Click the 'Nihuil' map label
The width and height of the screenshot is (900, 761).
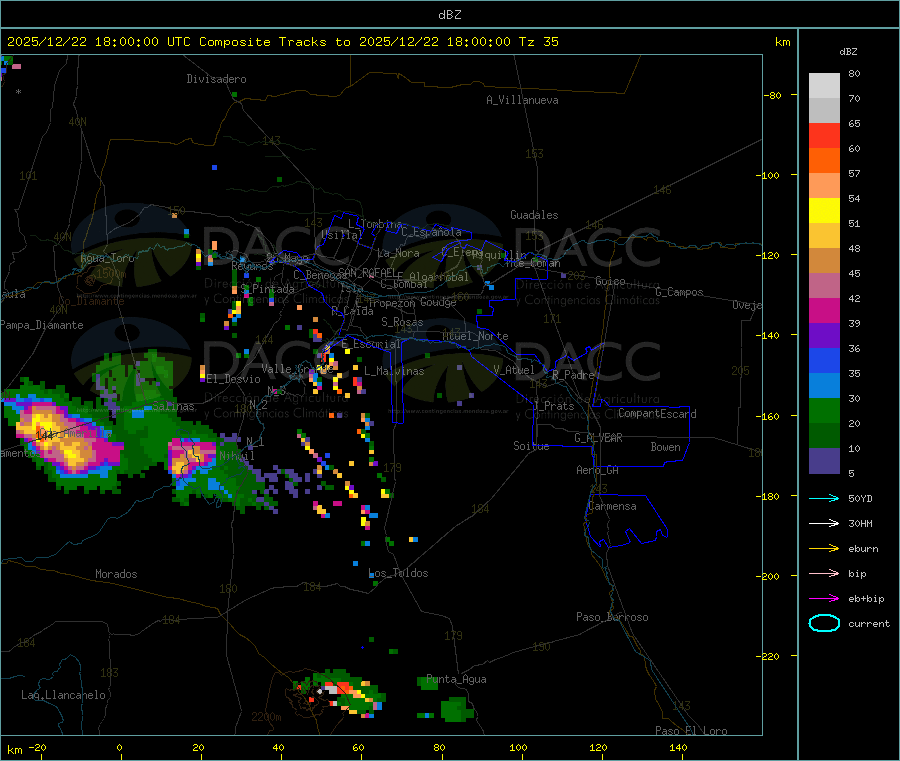click(x=236, y=456)
